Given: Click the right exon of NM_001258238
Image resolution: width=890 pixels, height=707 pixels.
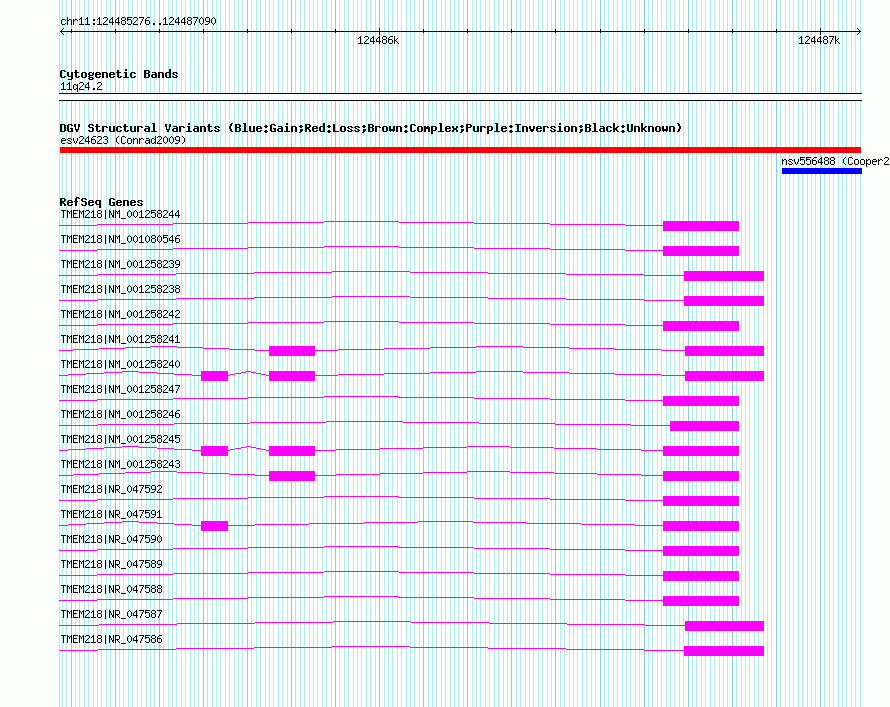Looking at the screenshot, I should click(x=724, y=301).
